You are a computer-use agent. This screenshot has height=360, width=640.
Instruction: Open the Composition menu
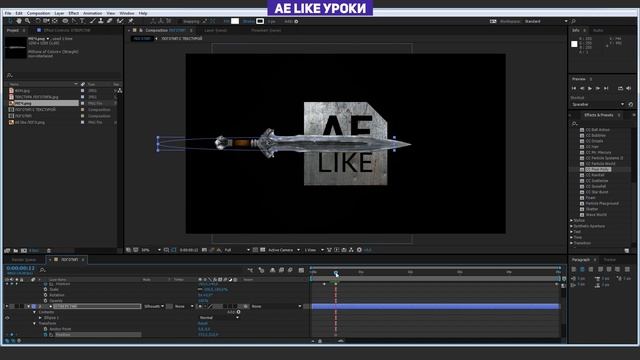(x=38, y=13)
